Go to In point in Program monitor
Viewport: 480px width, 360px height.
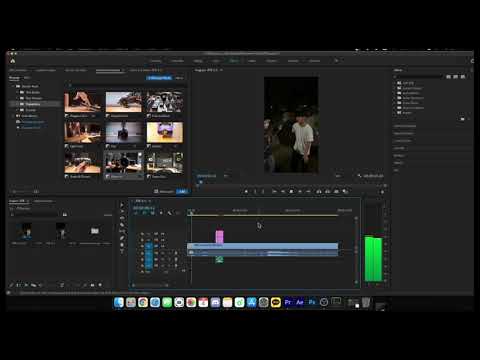pyautogui.click(x=274, y=192)
